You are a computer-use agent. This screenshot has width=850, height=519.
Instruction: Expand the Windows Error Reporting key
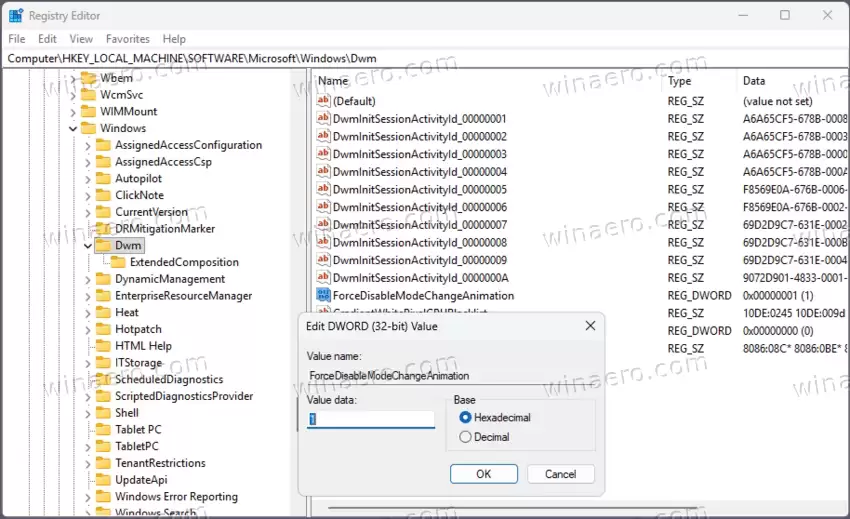click(88, 497)
